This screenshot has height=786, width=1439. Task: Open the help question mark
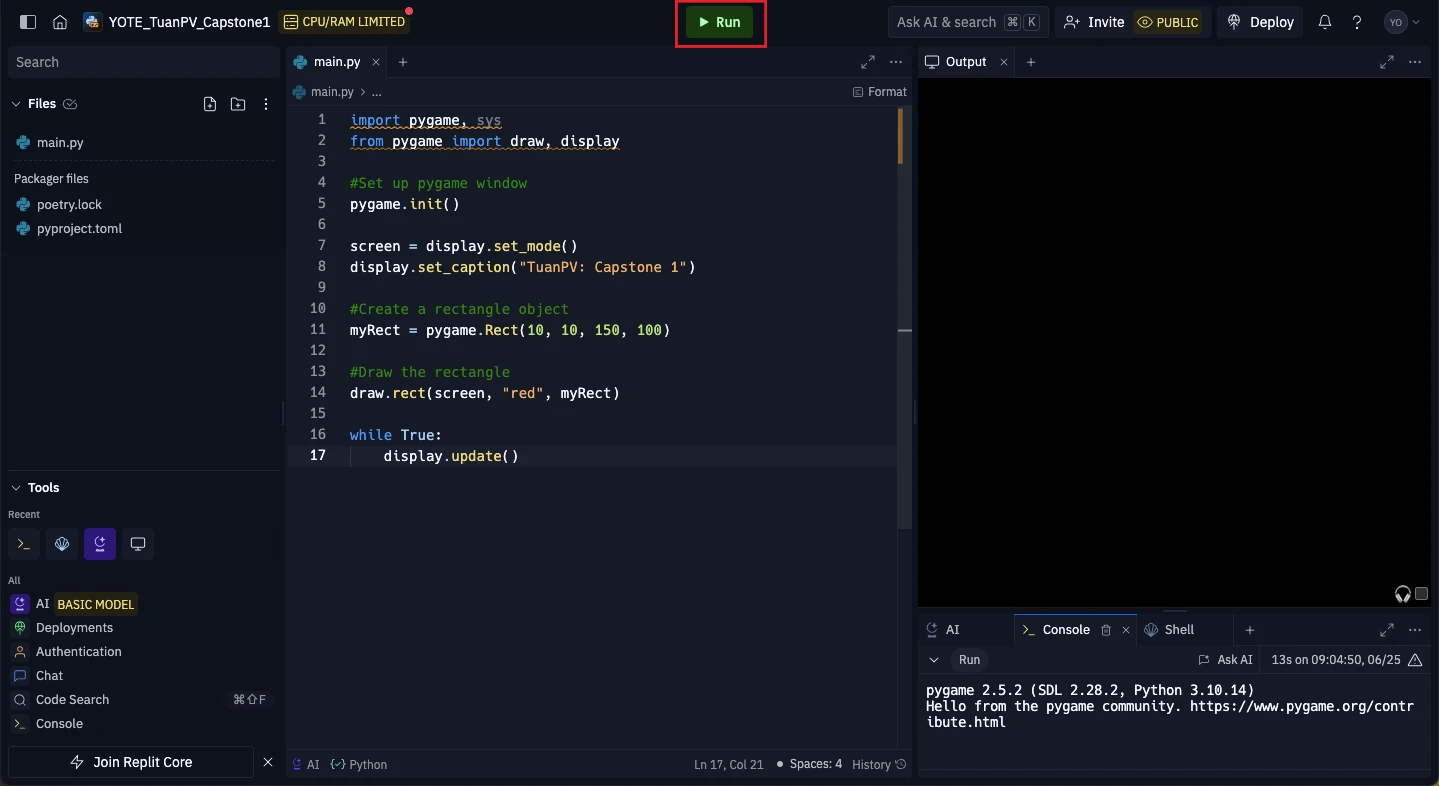(1357, 22)
